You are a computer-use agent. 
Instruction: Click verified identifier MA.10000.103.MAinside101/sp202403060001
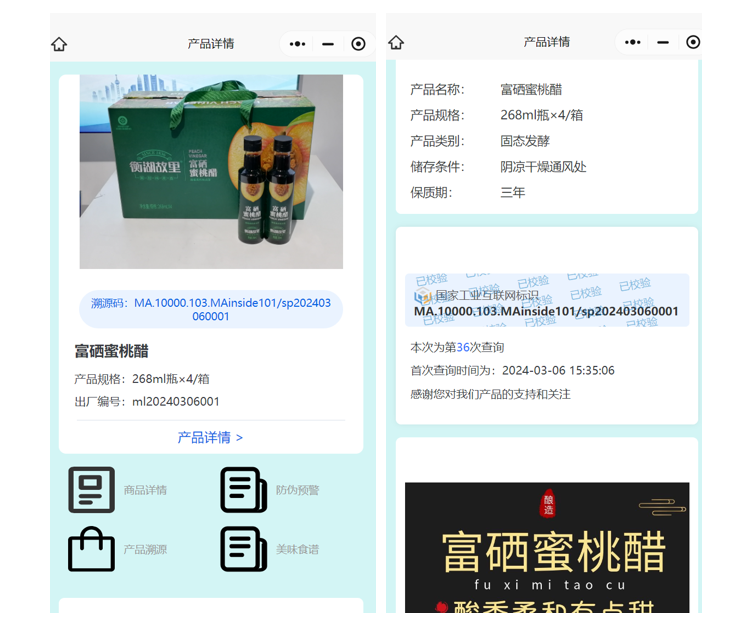click(546, 311)
